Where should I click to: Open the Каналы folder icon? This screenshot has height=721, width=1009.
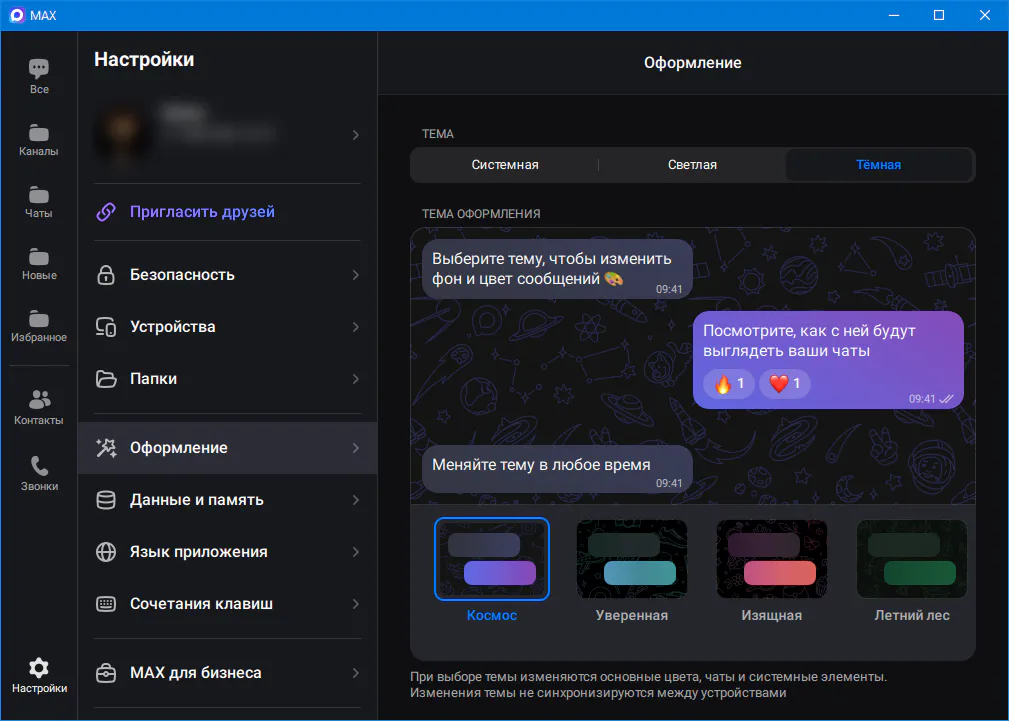pyautogui.click(x=39, y=133)
